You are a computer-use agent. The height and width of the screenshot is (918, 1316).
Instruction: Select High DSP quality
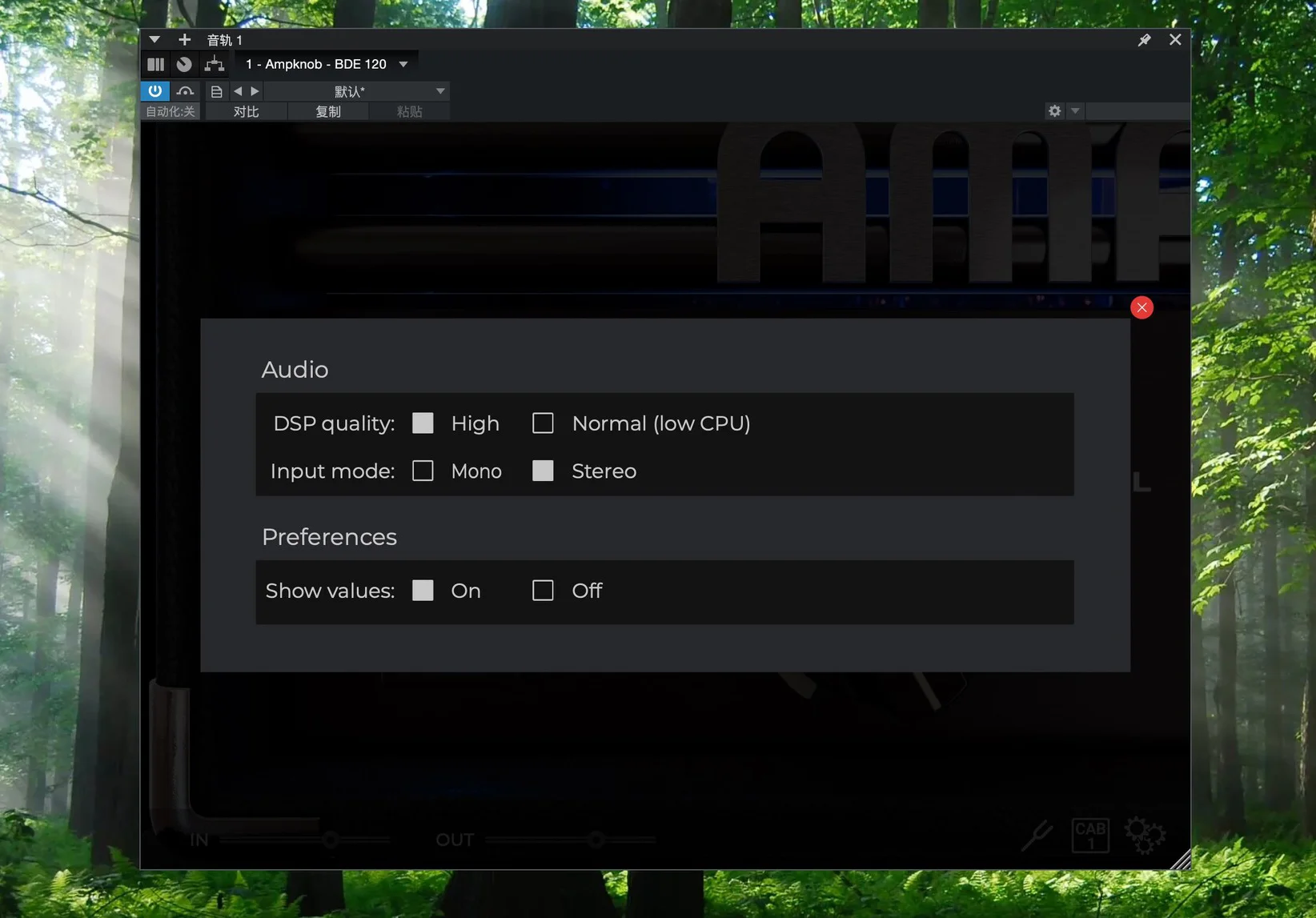[x=423, y=423]
